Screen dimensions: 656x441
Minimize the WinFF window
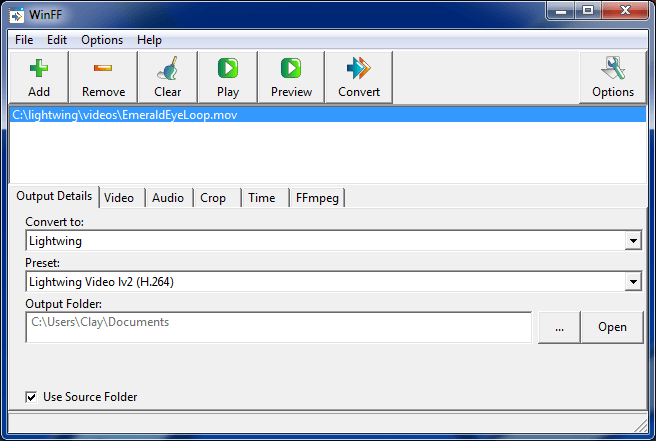(561, 11)
